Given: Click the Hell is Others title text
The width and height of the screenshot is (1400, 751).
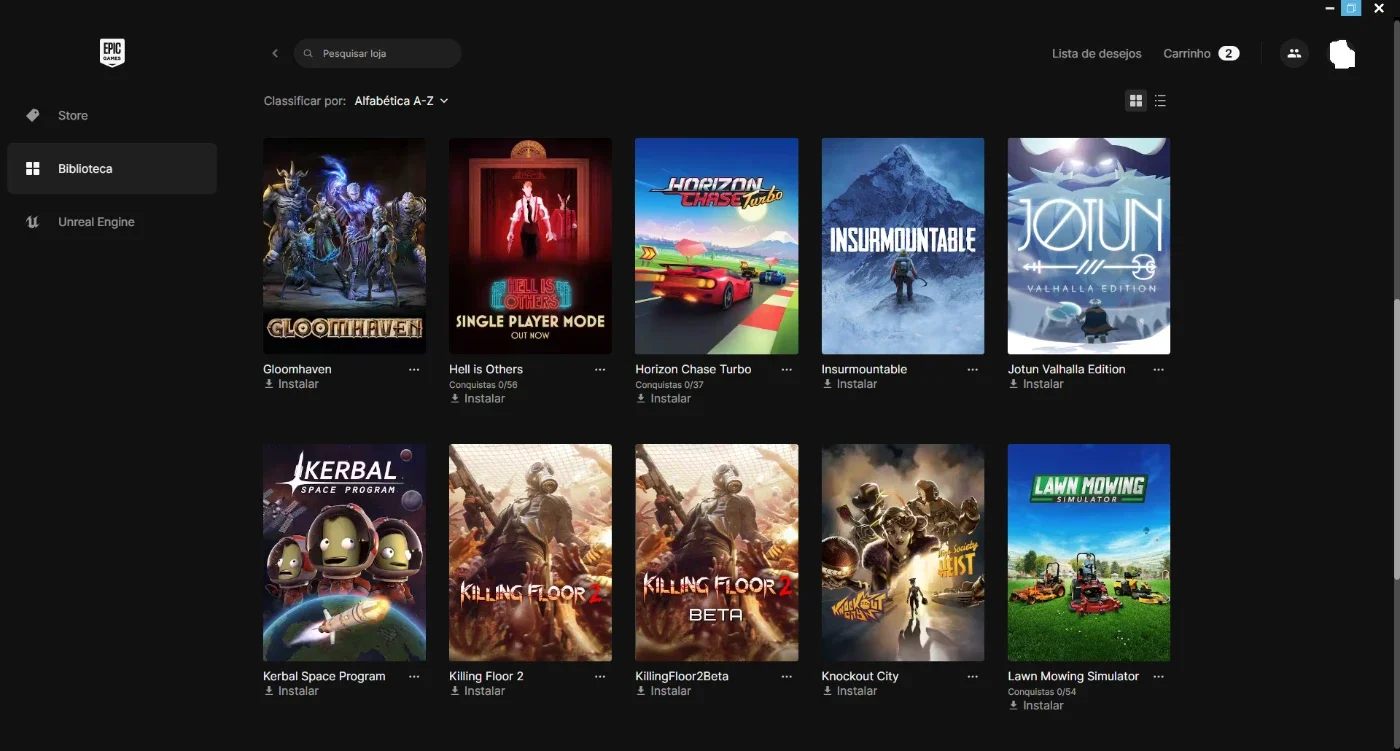Looking at the screenshot, I should pos(486,370).
